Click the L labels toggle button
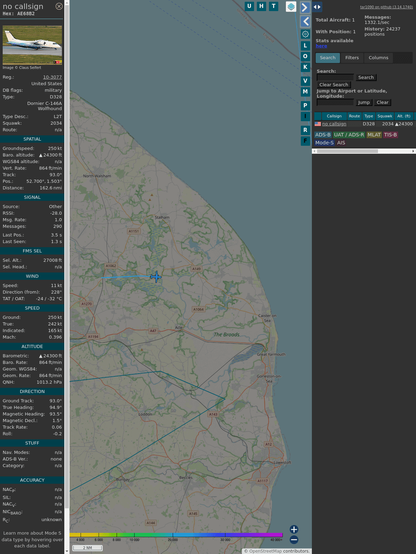Image resolution: width=416 pixels, height=554 pixels. [305, 46]
